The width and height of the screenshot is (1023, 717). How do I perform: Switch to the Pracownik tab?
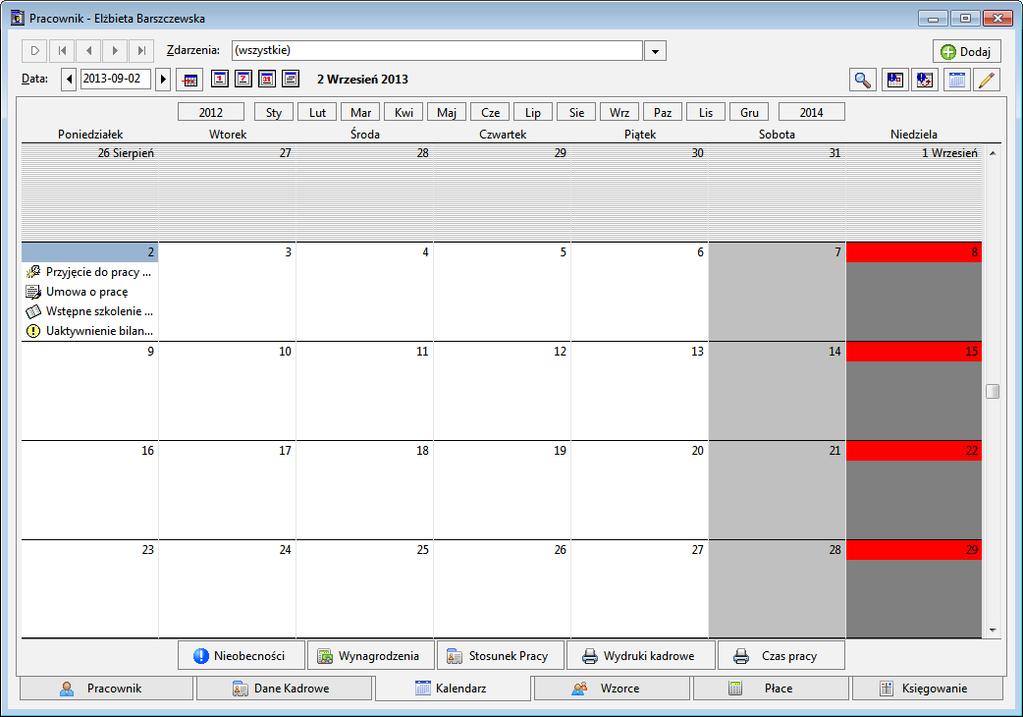click(106, 688)
